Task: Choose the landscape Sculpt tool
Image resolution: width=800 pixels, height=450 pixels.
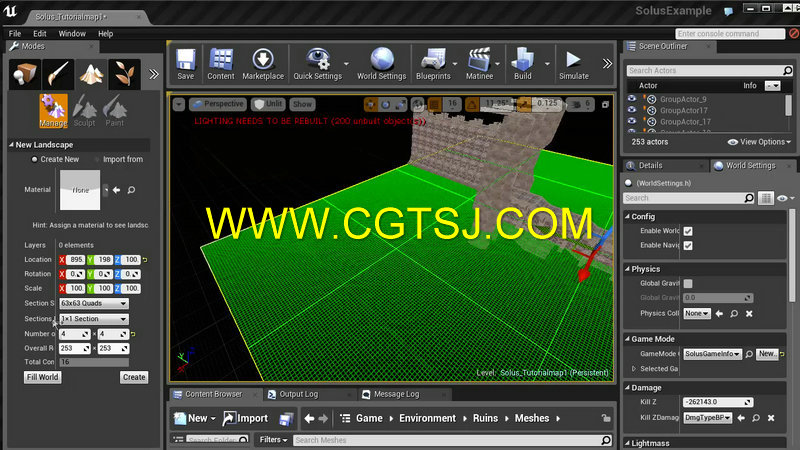Action: [x=84, y=111]
